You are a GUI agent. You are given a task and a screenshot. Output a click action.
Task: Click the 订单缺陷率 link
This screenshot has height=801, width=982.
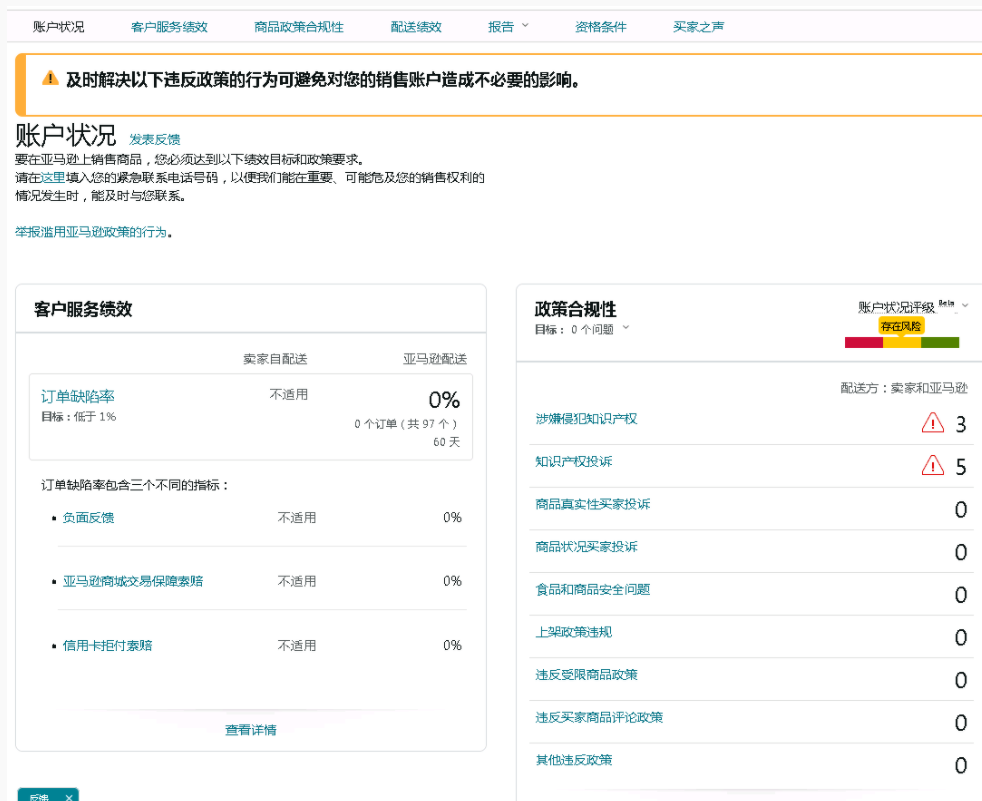coord(78,397)
